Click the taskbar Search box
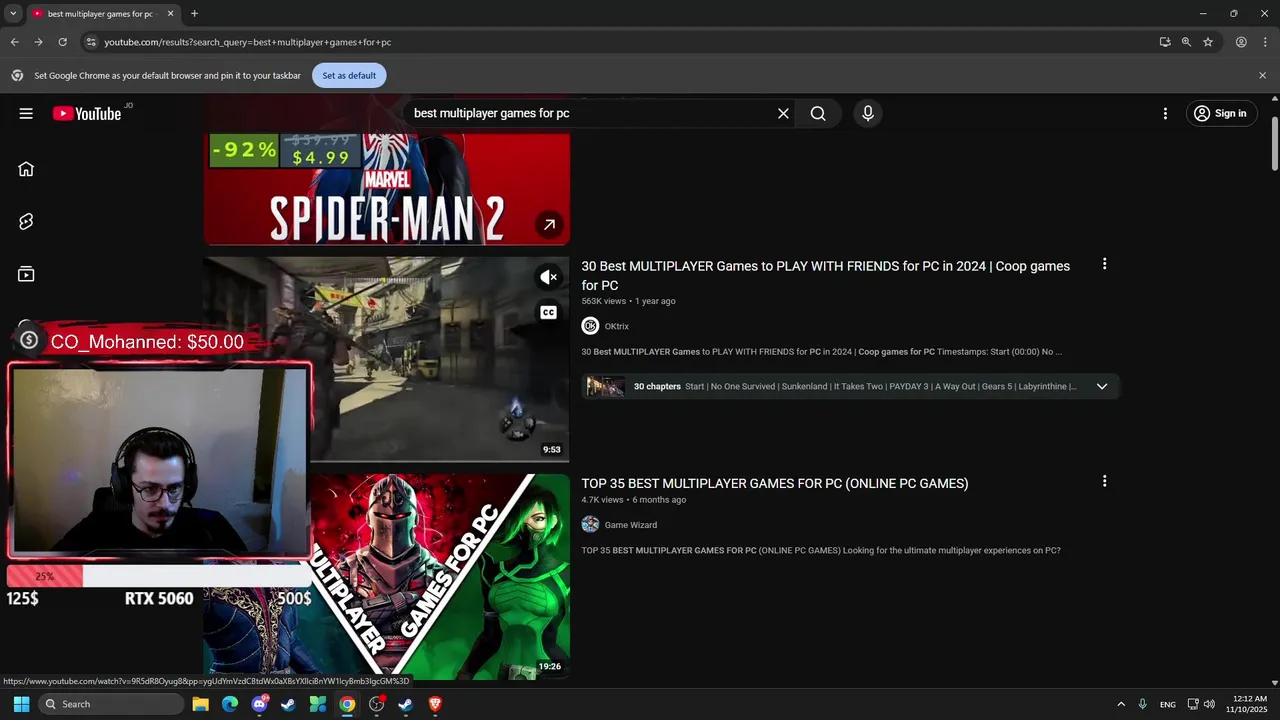Image resolution: width=1280 pixels, height=720 pixels. click(x=112, y=704)
